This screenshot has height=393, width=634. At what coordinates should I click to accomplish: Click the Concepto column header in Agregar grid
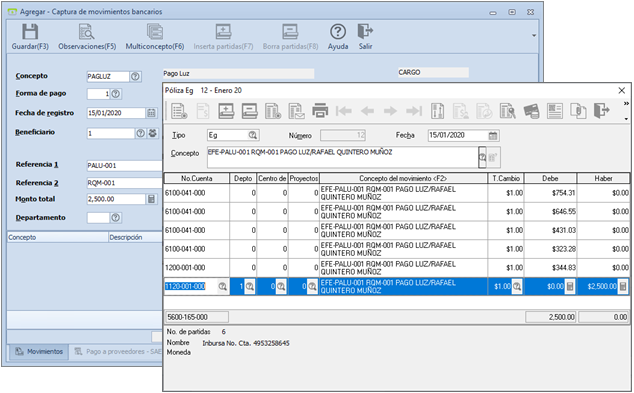tap(58, 237)
